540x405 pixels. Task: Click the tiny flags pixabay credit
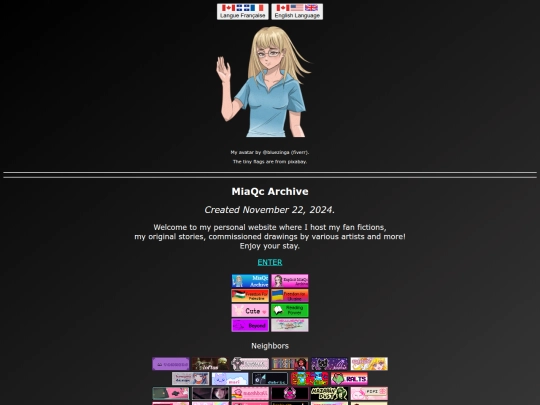pos(270,162)
